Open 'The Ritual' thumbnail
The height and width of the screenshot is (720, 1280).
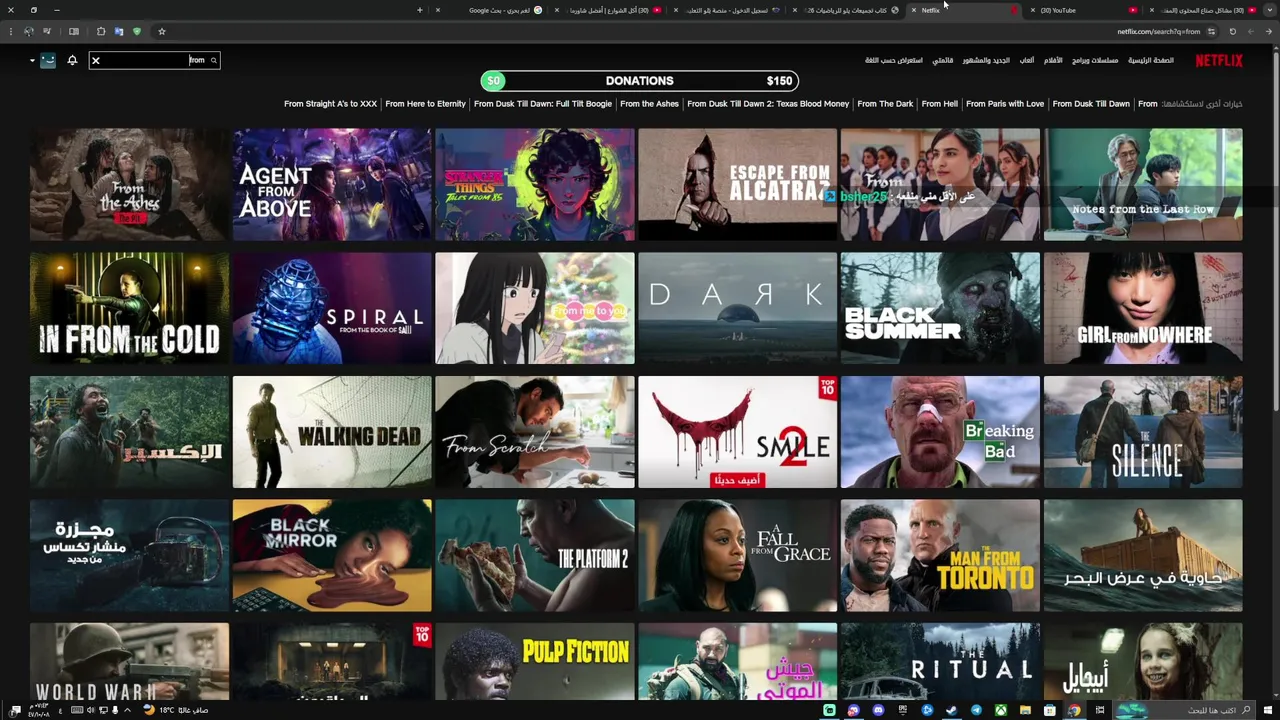click(x=940, y=661)
